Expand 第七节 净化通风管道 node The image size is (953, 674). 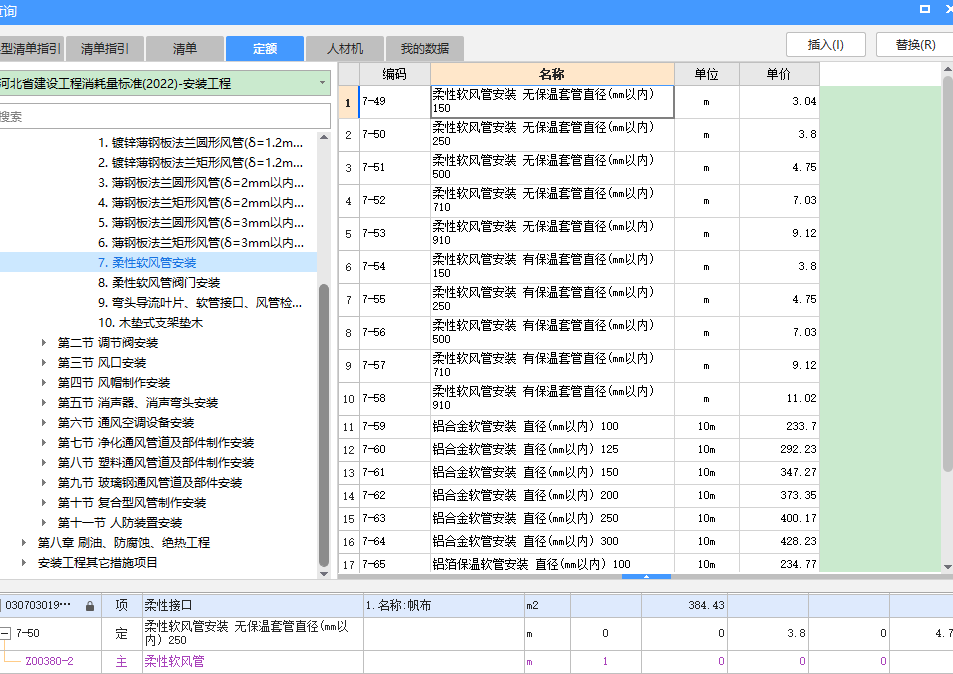click(x=44, y=443)
